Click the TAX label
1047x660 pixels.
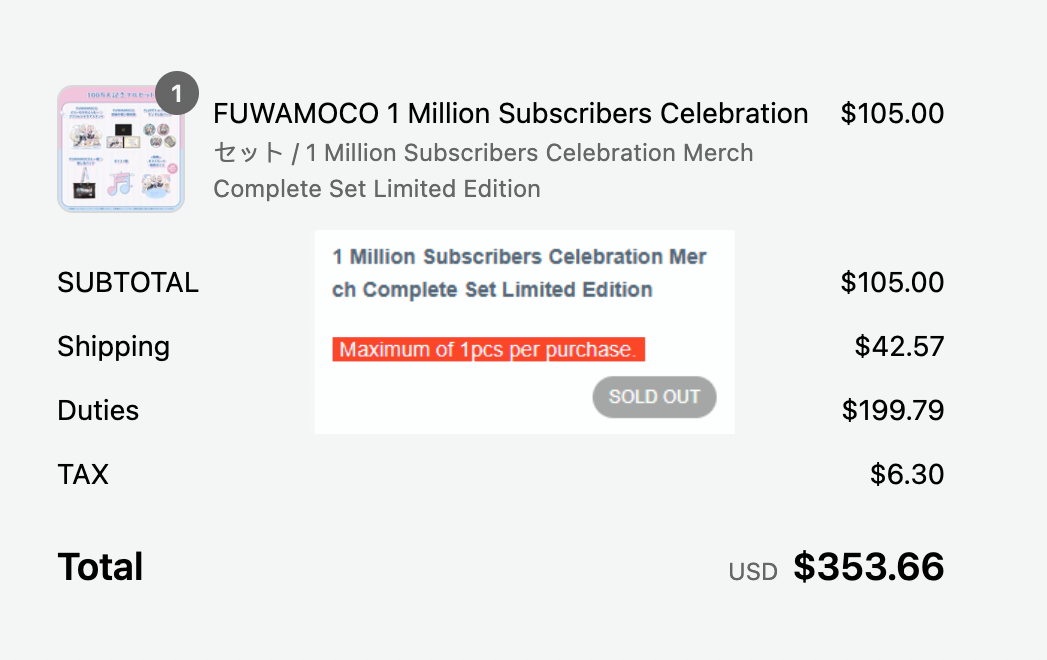point(83,474)
